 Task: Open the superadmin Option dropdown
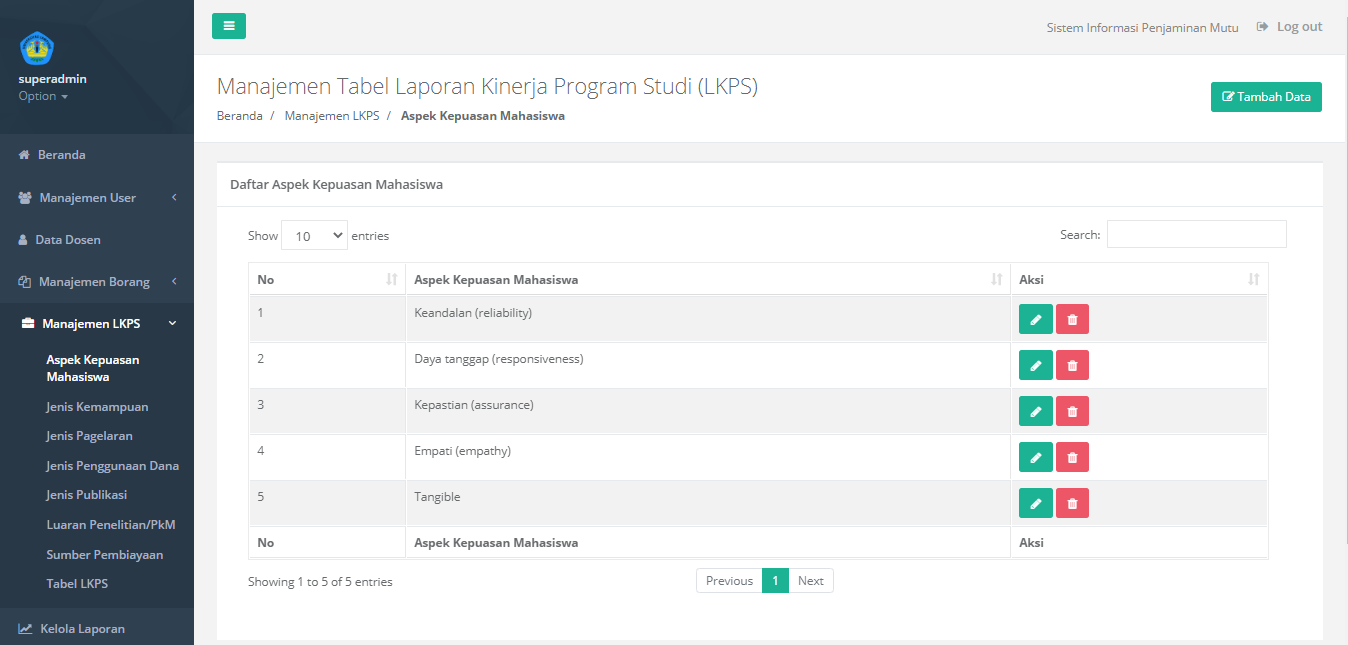click(43, 96)
